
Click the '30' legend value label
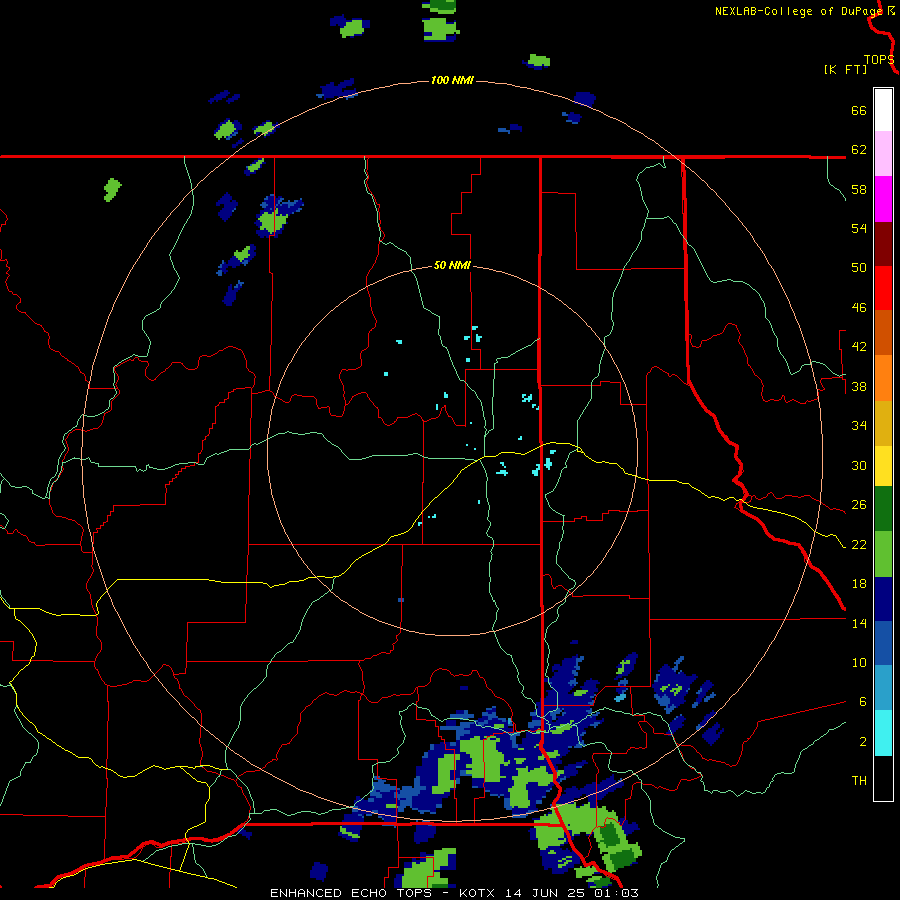[x=859, y=465]
